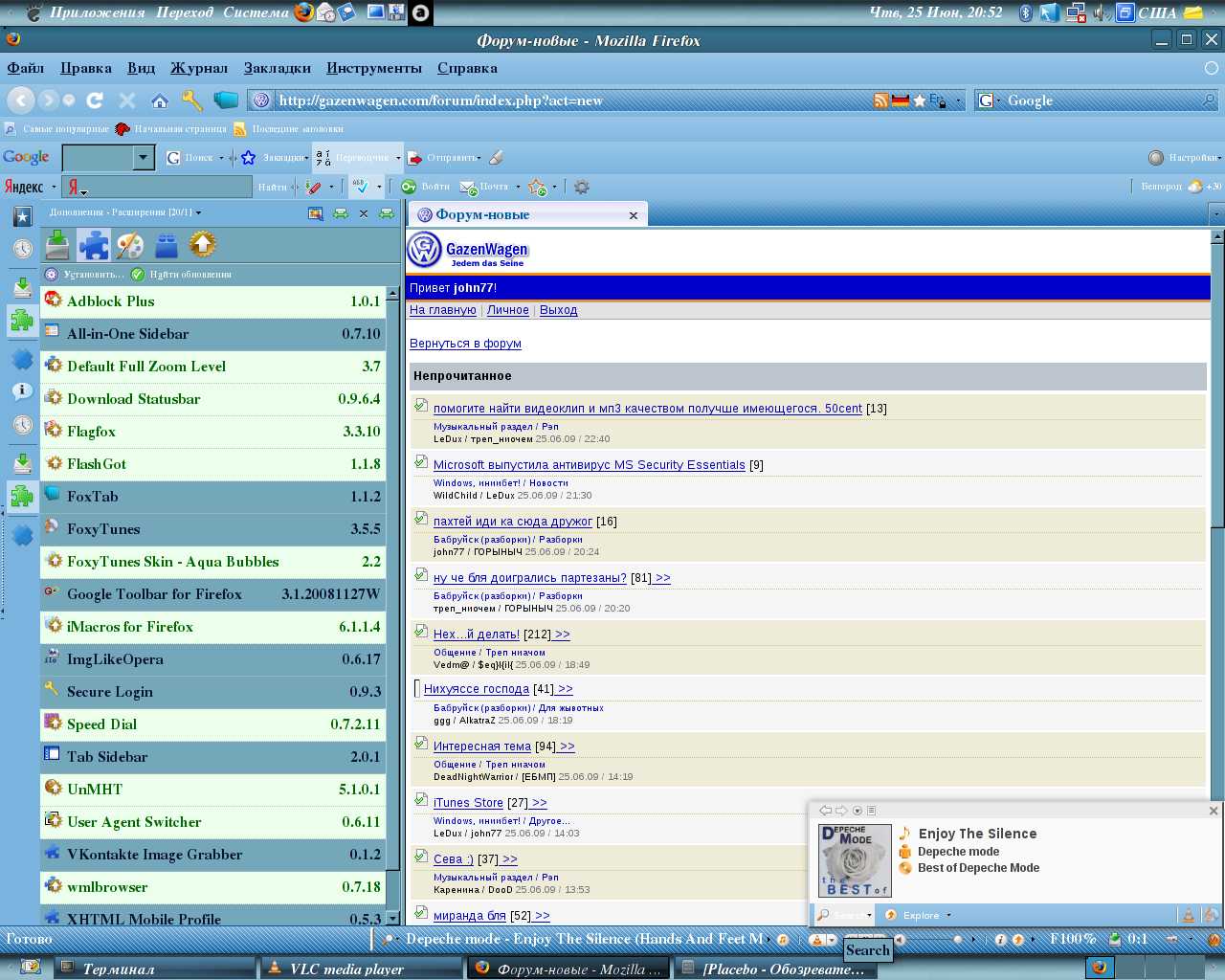Toggle the checkbox beside Нех...й делать topic
This screenshot has height=980, width=1225.
pos(421,632)
